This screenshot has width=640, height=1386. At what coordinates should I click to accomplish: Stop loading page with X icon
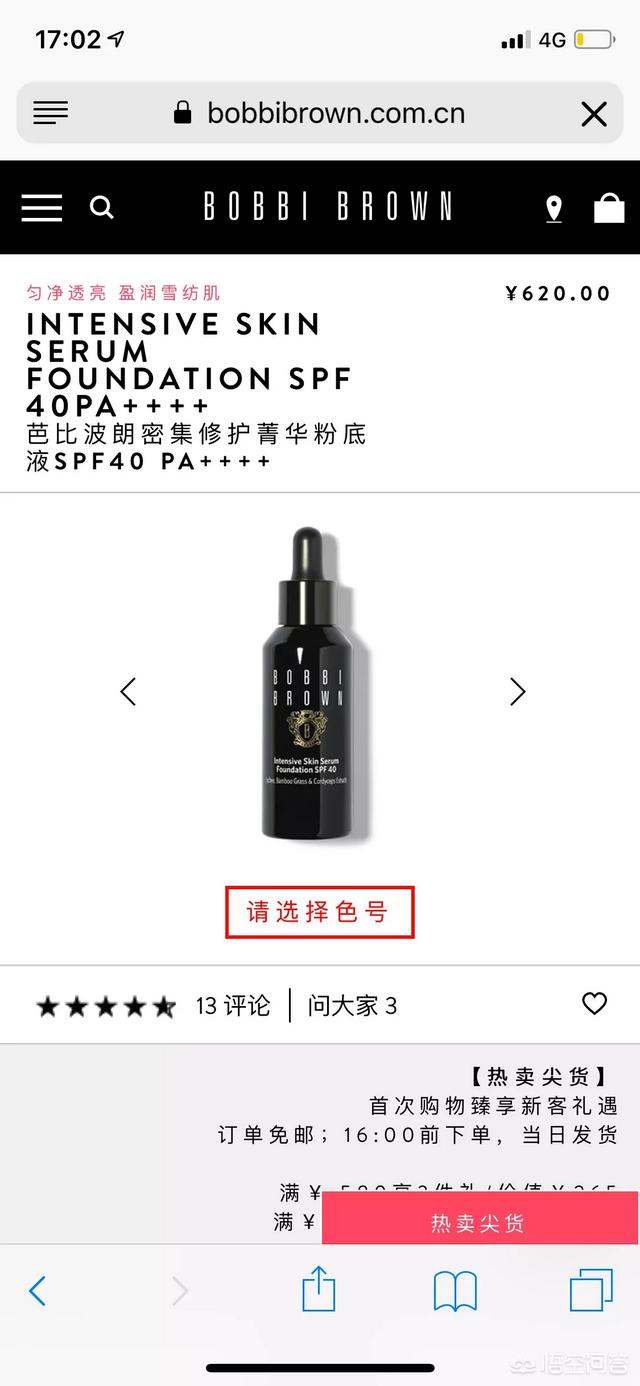click(594, 114)
